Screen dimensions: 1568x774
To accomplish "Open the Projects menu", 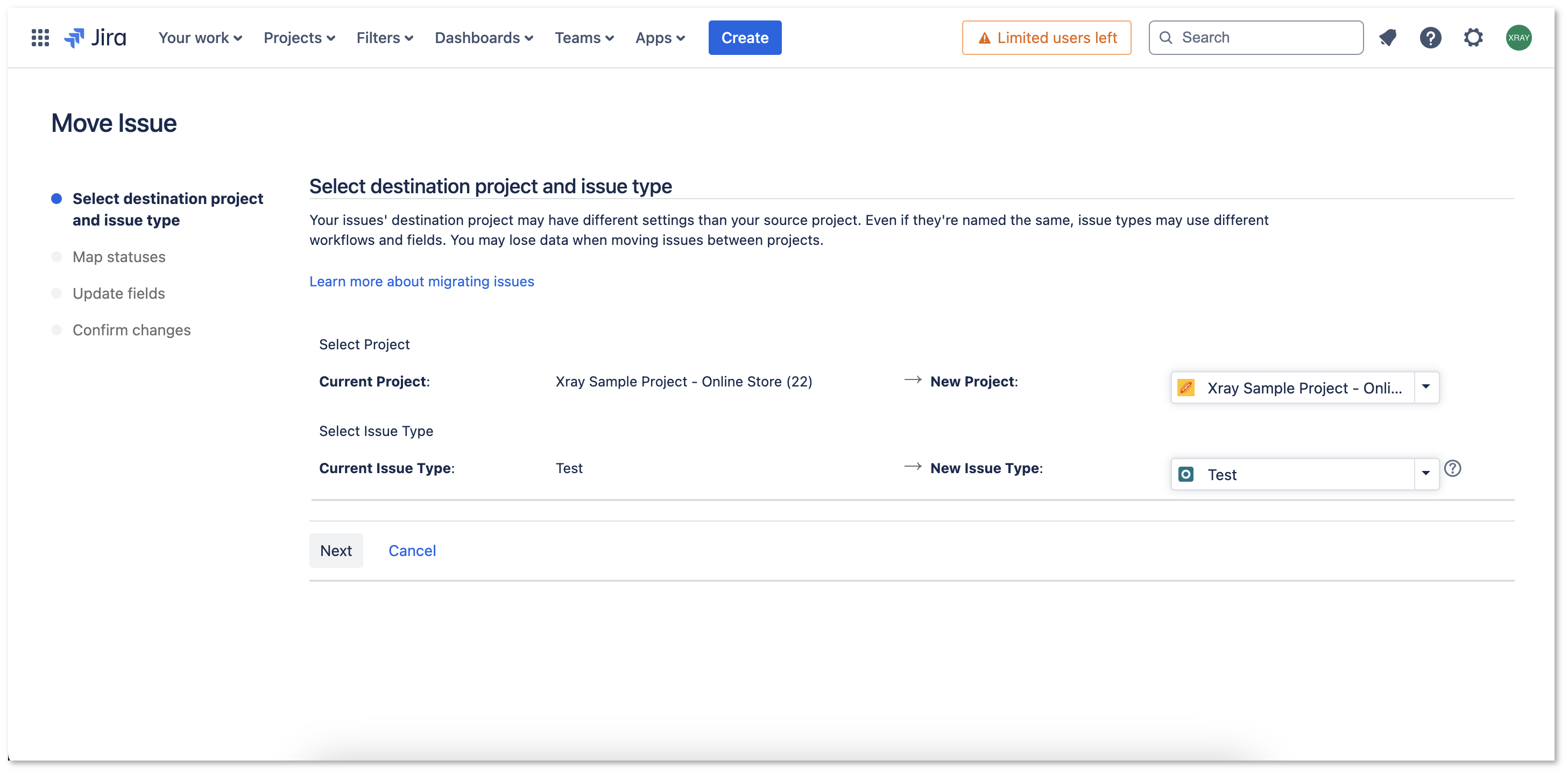I will (299, 38).
